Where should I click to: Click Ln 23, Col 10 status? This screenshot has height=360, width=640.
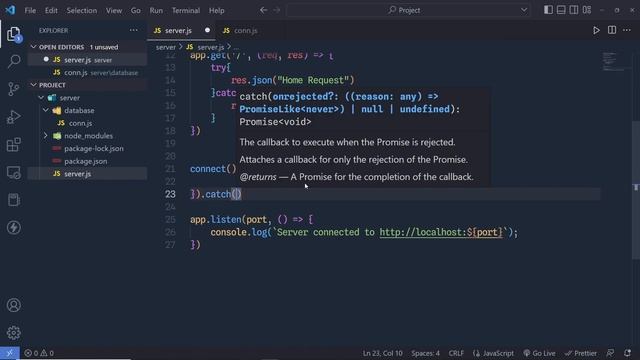pos(382,353)
